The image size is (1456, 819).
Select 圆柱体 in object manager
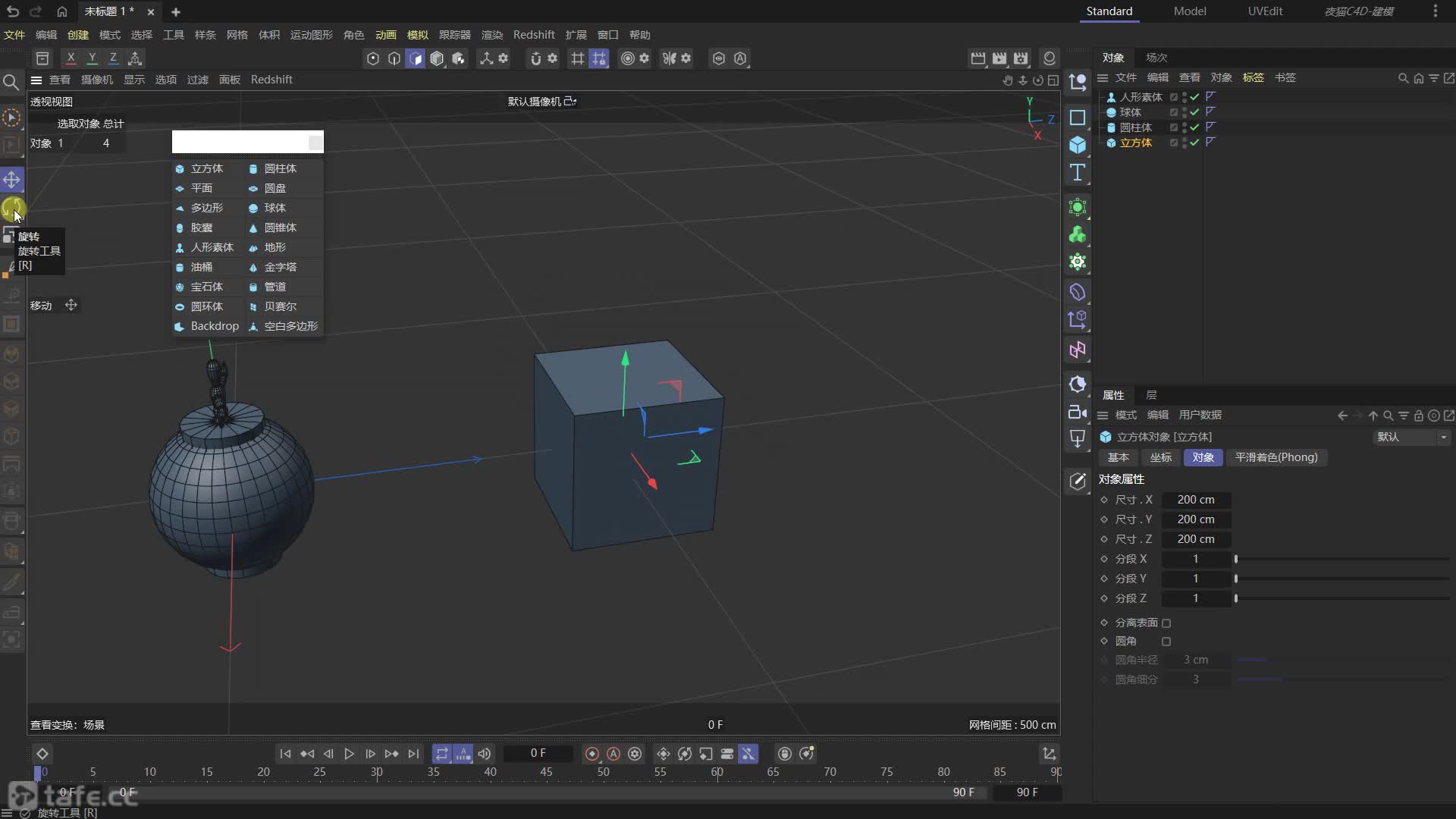pyautogui.click(x=1135, y=127)
